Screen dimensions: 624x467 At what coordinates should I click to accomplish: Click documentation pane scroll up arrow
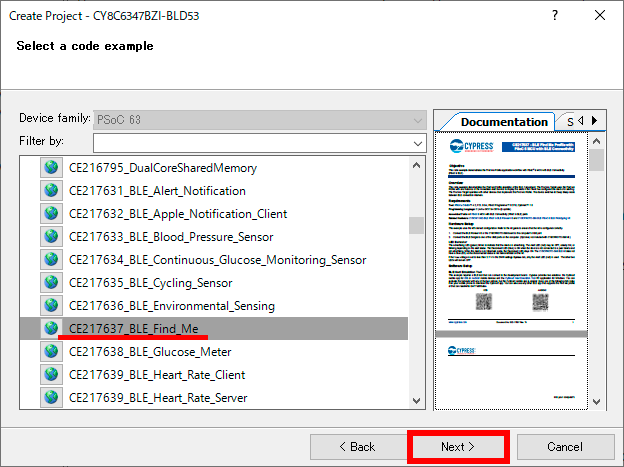pos(596,141)
